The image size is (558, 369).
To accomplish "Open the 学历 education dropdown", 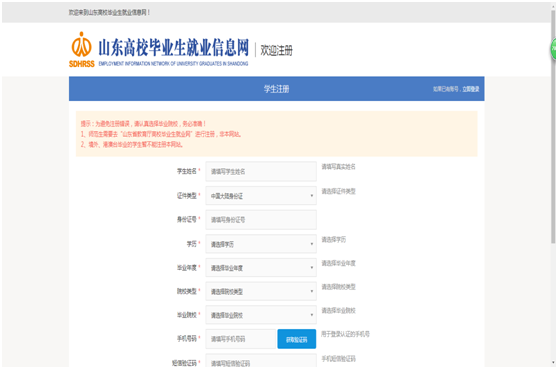I will 261,244.
